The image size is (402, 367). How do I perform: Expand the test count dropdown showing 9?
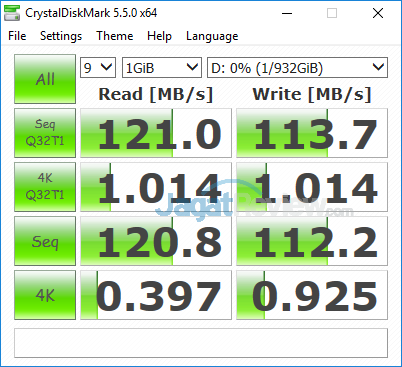(x=98, y=68)
